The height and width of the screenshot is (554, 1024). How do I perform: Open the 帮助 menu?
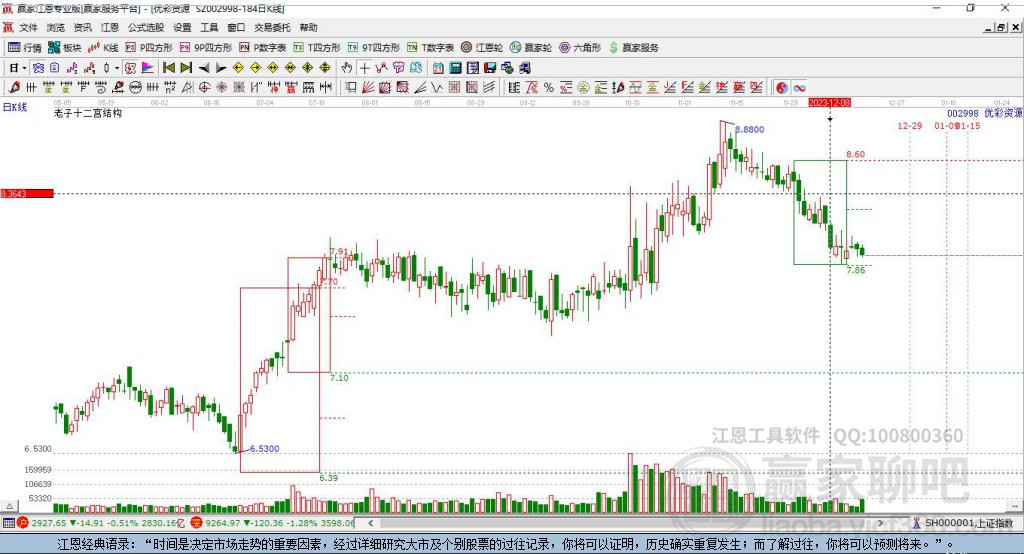(308, 27)
